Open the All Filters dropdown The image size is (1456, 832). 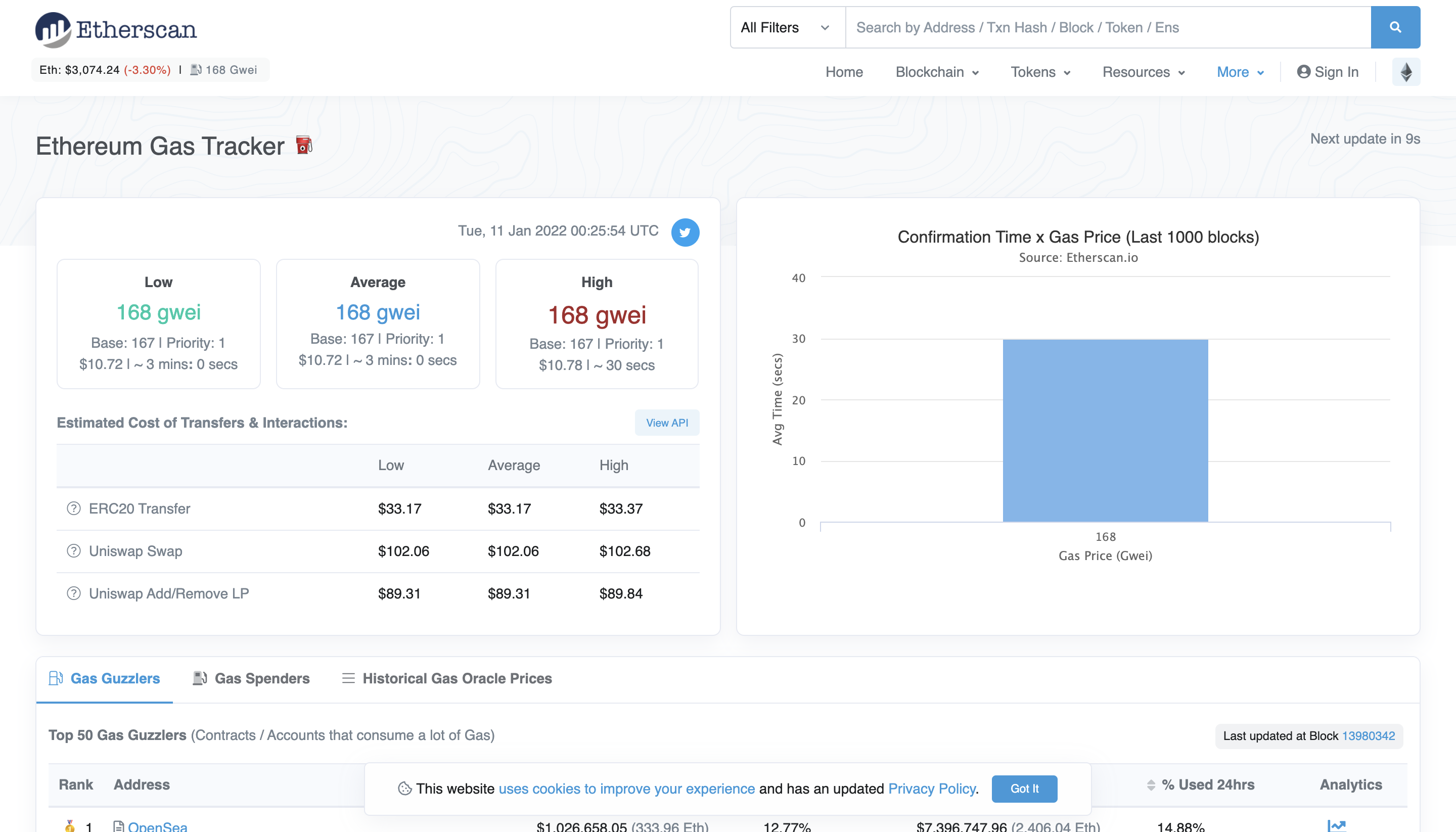(x=786, y=27)
